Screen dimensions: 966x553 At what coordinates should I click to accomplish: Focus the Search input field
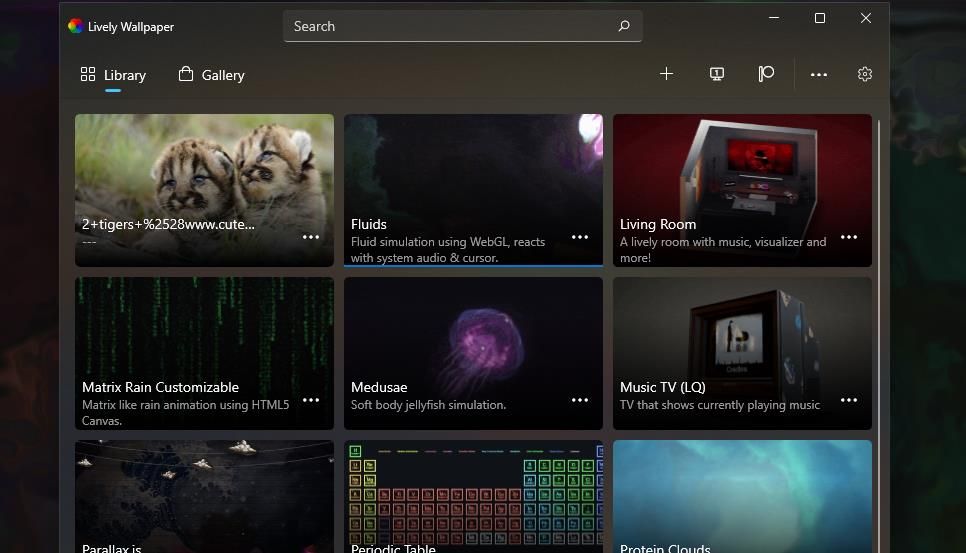[x=450, y=26]
